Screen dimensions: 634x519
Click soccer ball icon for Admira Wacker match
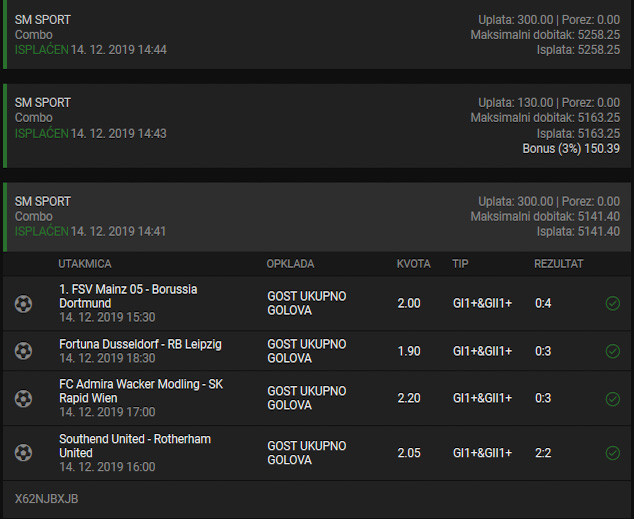pyautogui.click(x=23, y=399)
